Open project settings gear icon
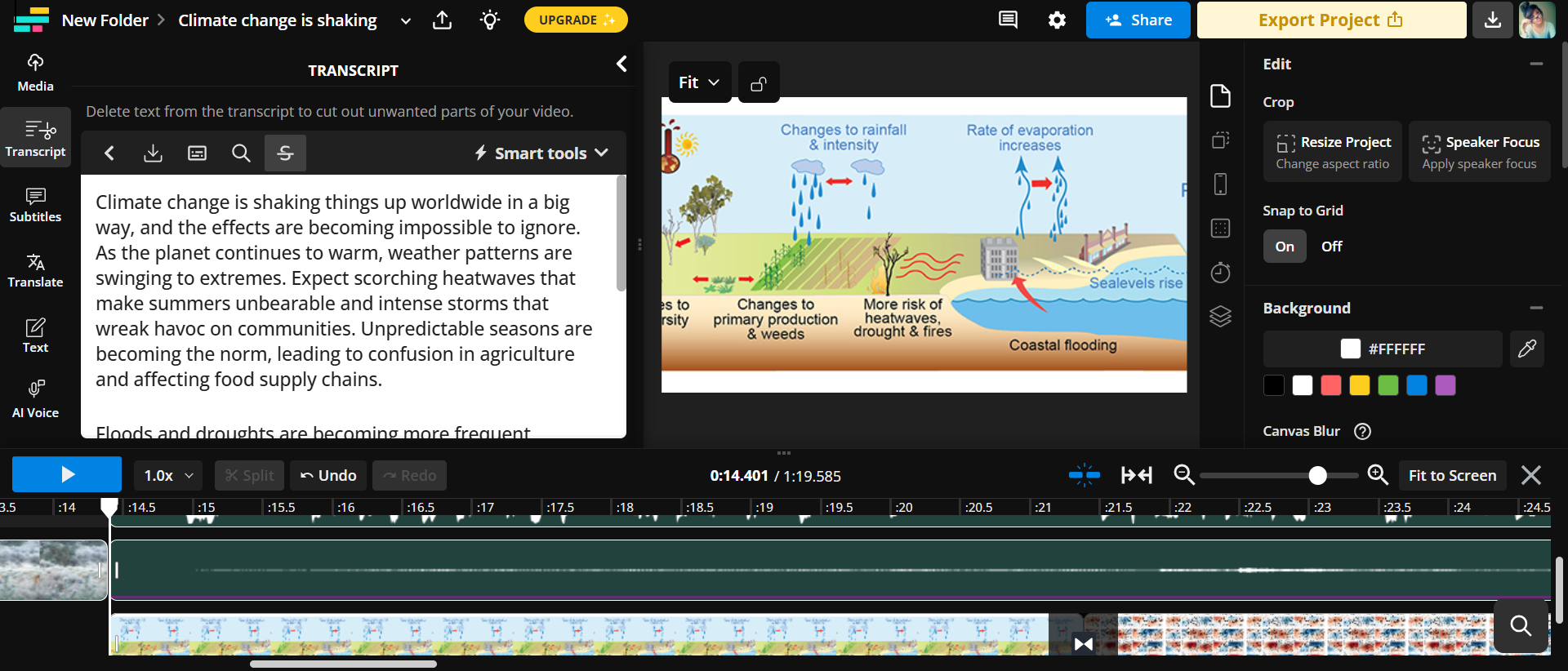1568x671 pixels. pyautogui.click(x=1057, y=20)
